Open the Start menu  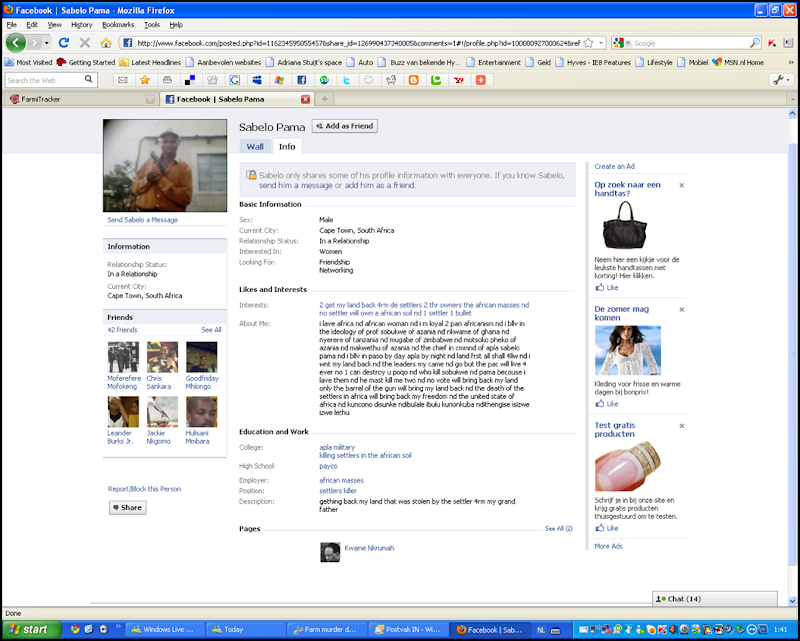coord(30,629)
